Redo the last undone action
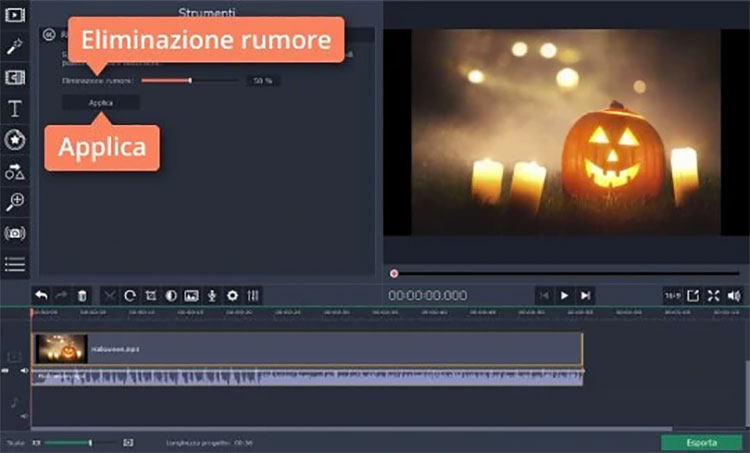750x453 pixels. click(61, 296)
